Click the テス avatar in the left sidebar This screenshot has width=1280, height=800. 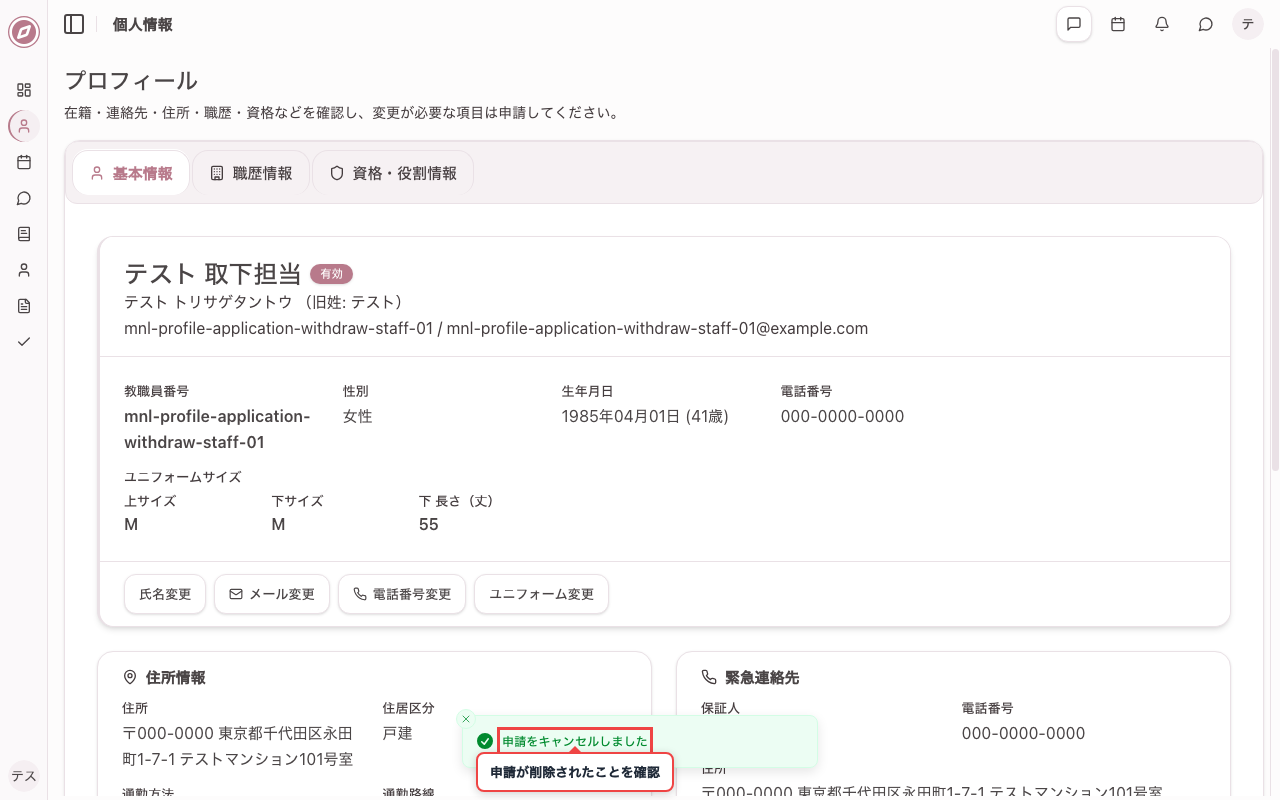point(24,776)
